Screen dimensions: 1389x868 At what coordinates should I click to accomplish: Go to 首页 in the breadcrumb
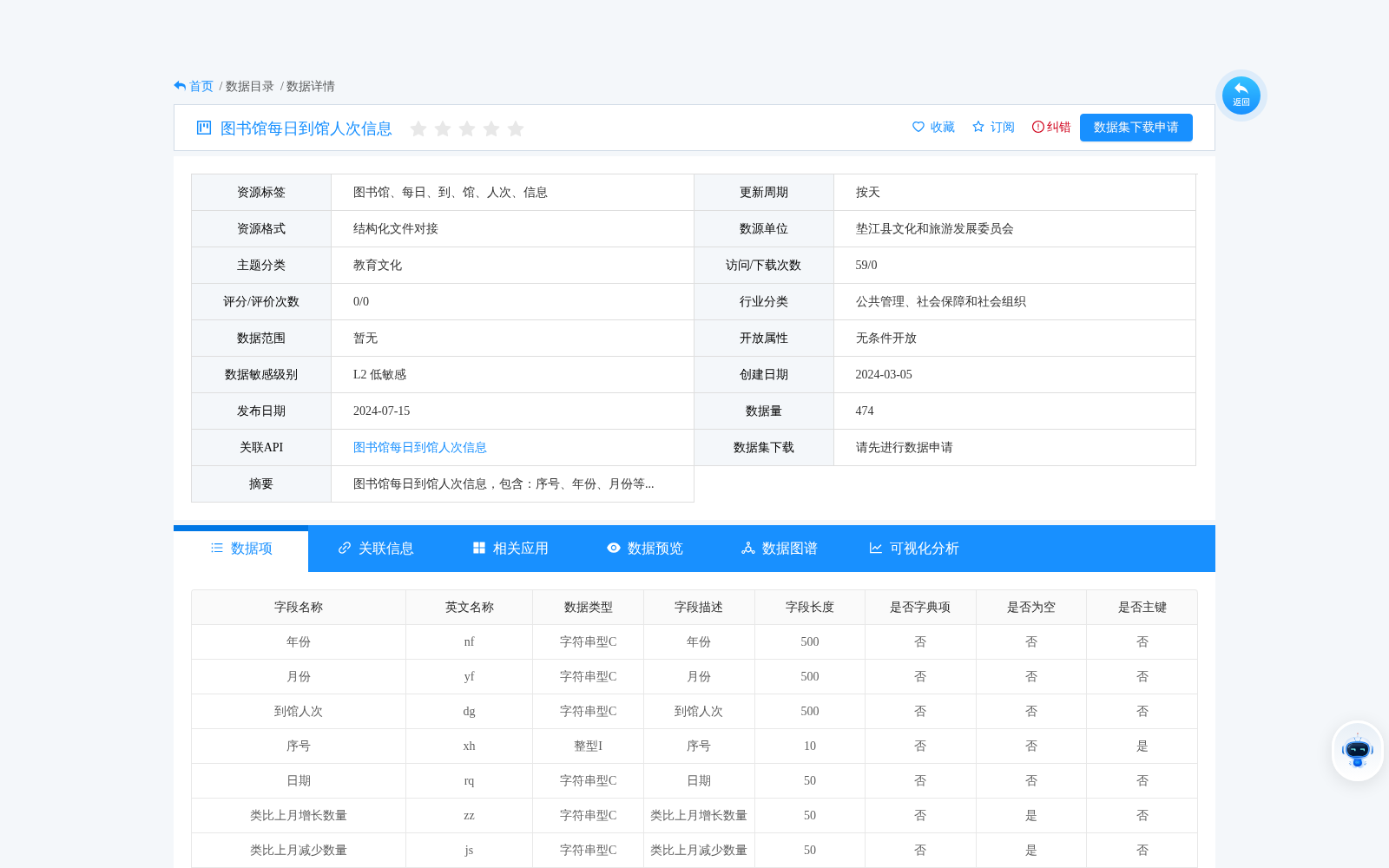pyautogui.click(x=201, y=86)
